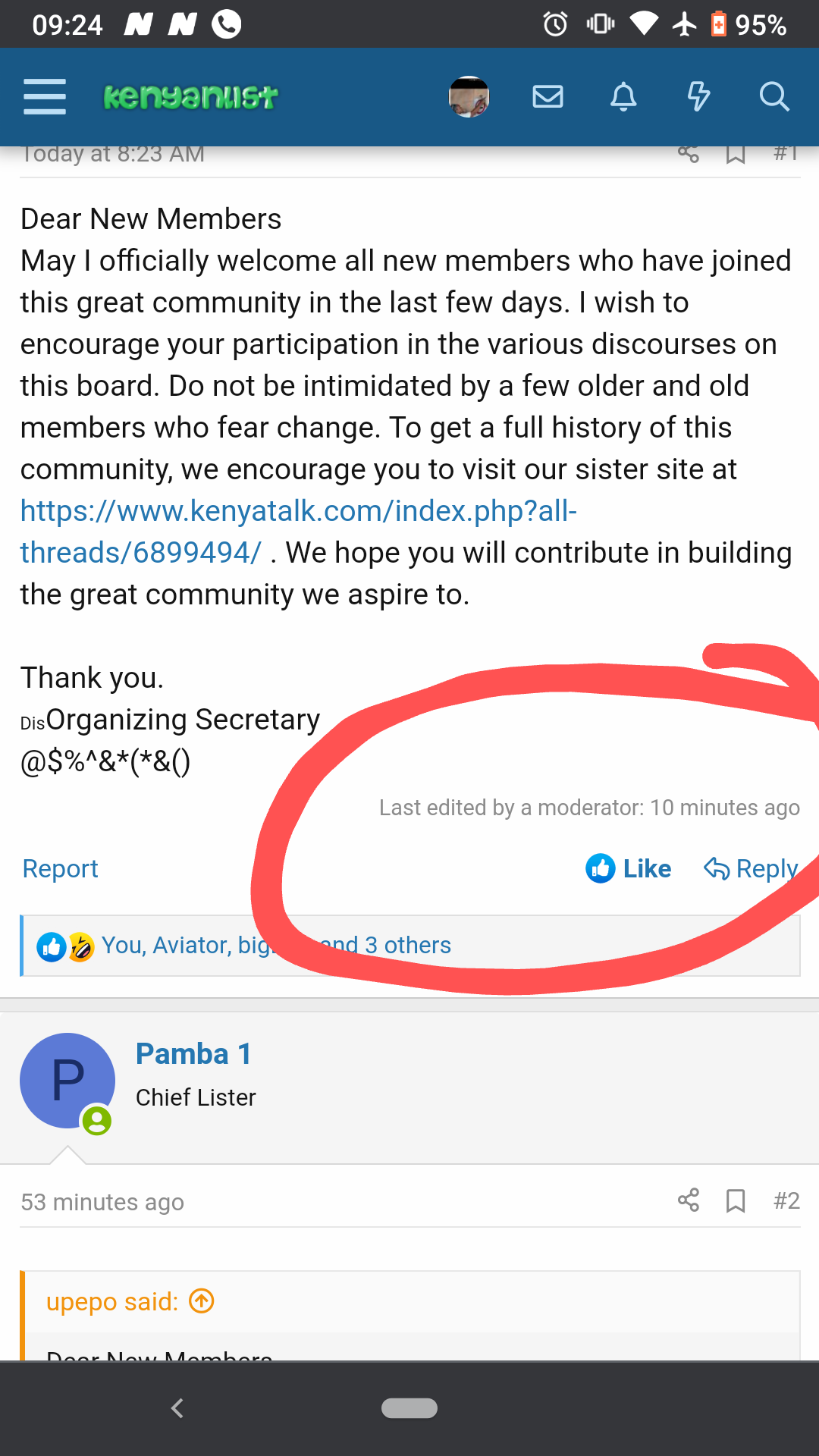Image resolution: width=819 pixels, height=1456 pixels.
Task: Like the welcome post
Action: pyautogui.click(x=629, y=868)
